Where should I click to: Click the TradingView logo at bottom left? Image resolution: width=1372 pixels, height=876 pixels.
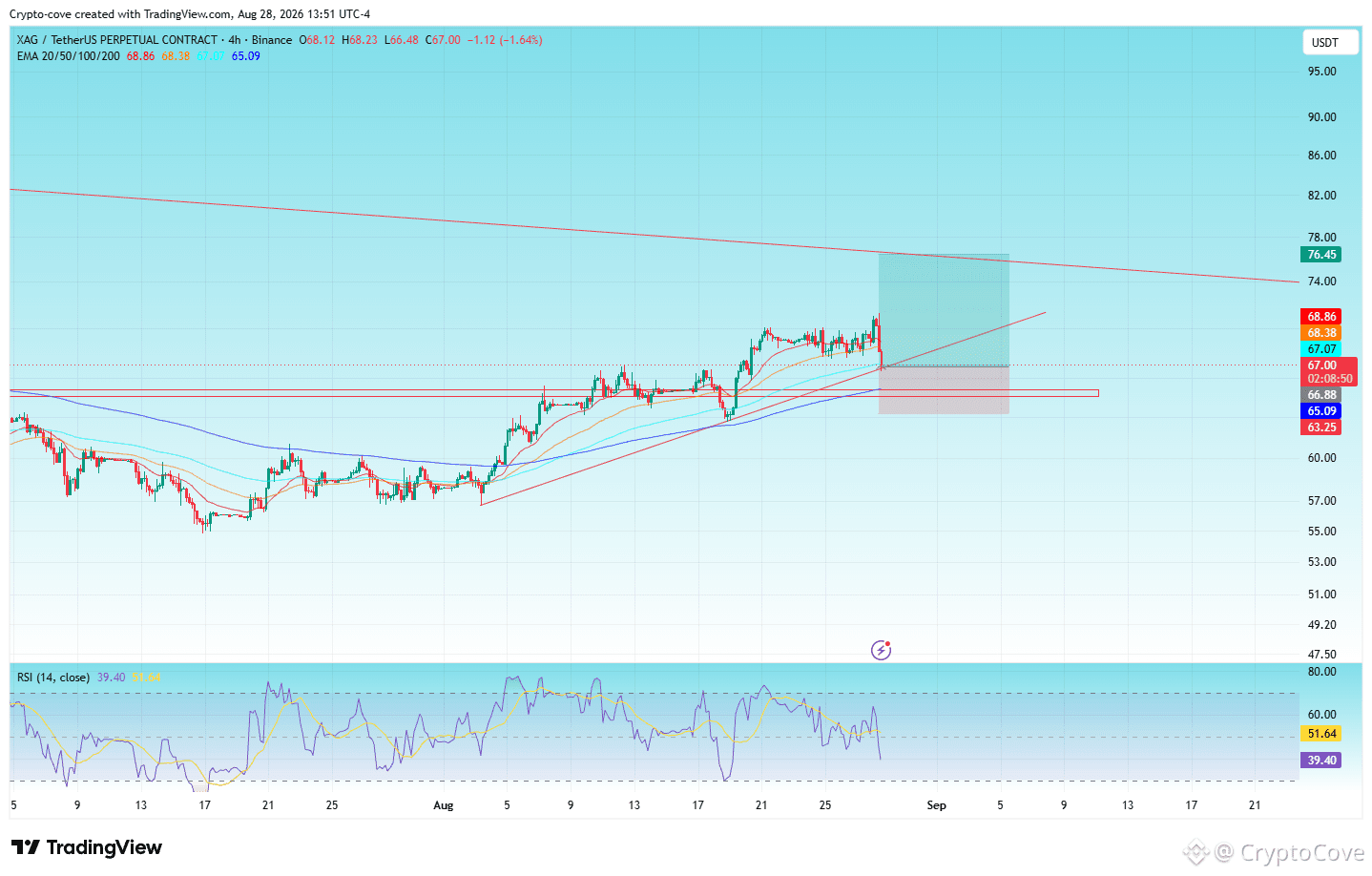pyautogui.click(x=87, y=847)
